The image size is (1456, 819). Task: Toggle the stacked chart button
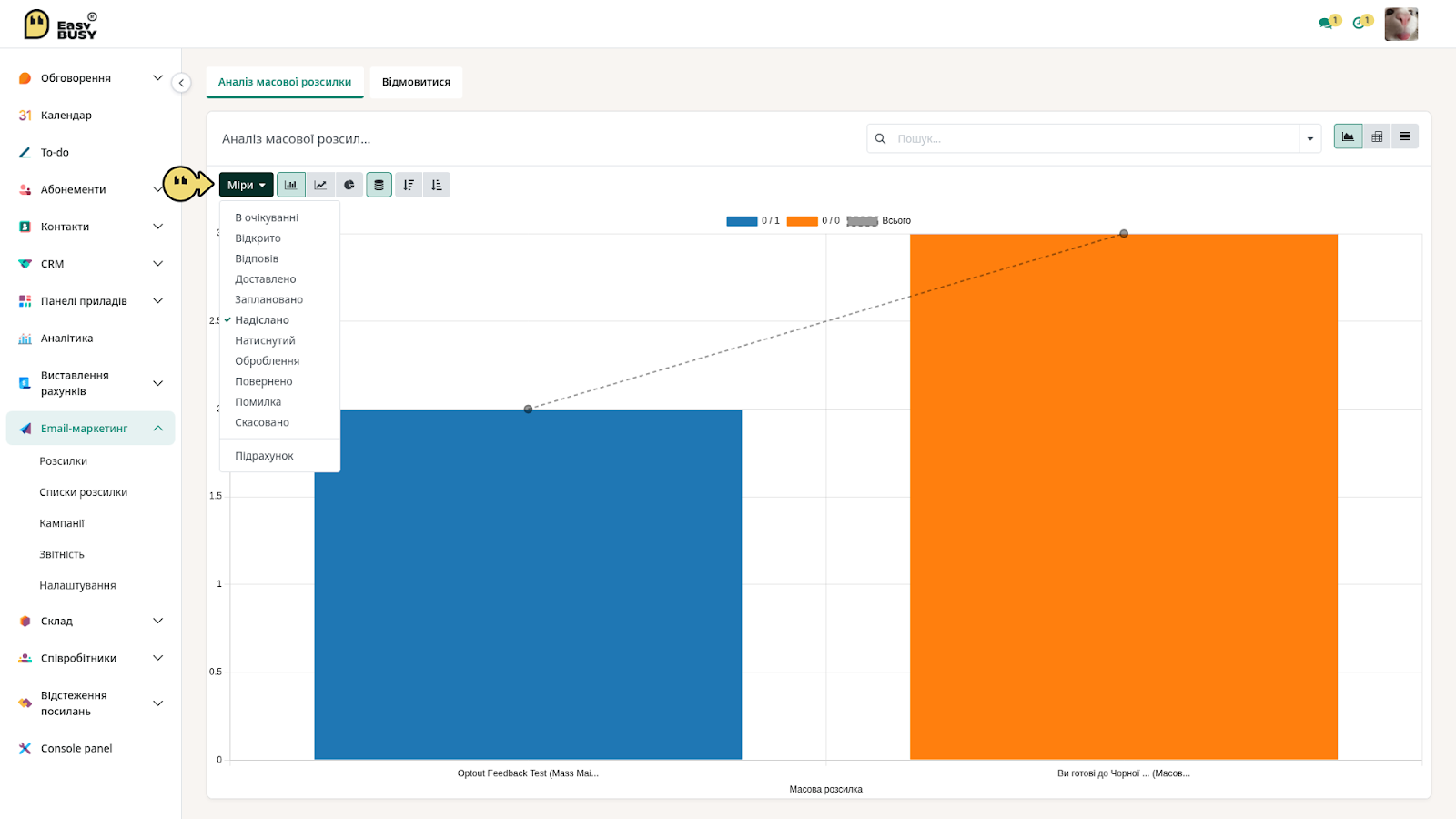click(x=379, y=185)
